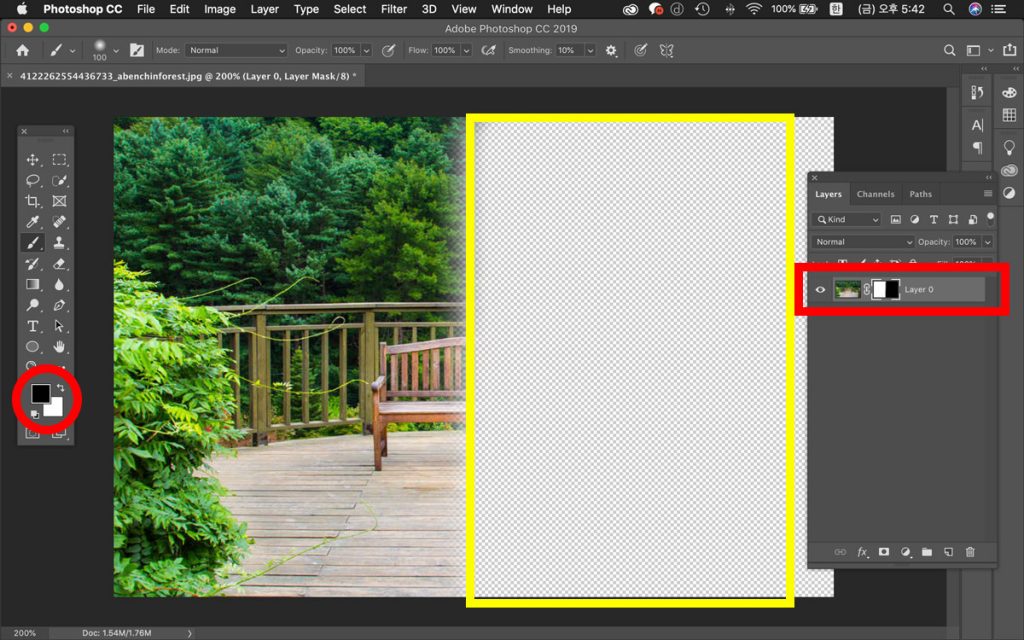Open brush Mode dropdown
This screenshot has width=1024, height=640.
click(x=236, y=50)
